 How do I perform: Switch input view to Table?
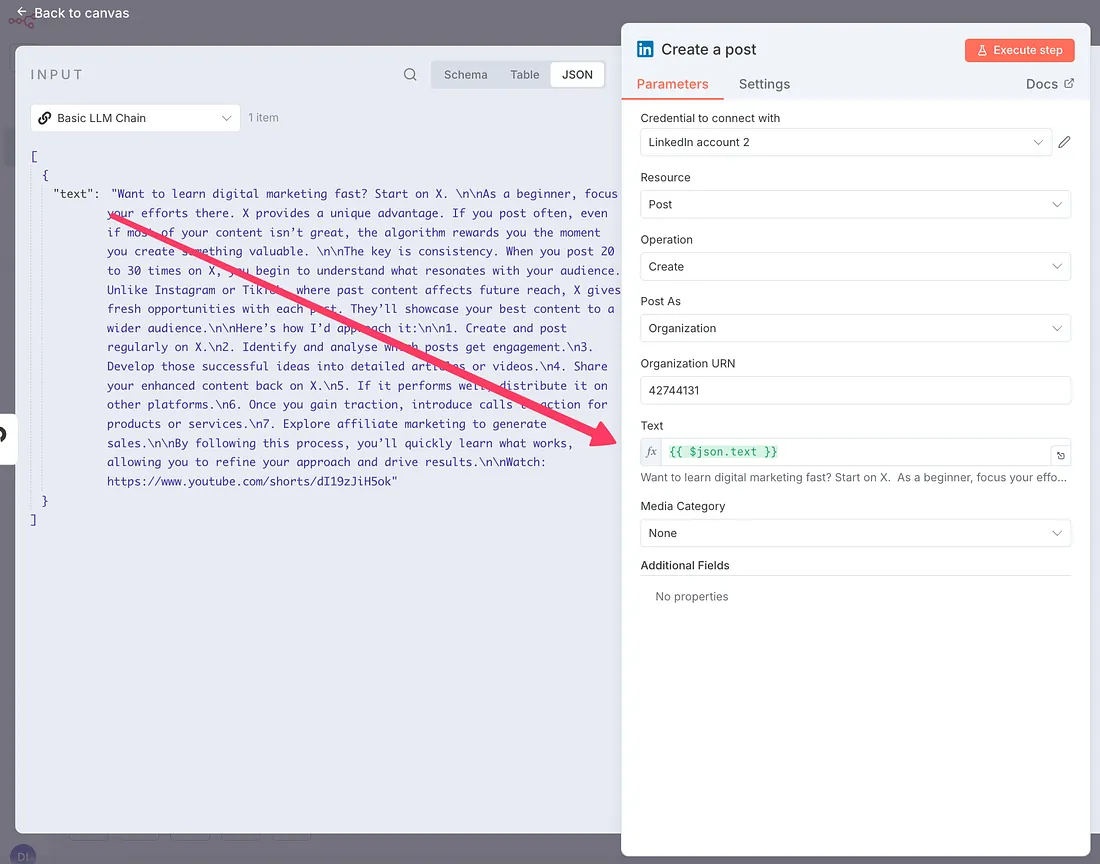click(x=524, y=75)
